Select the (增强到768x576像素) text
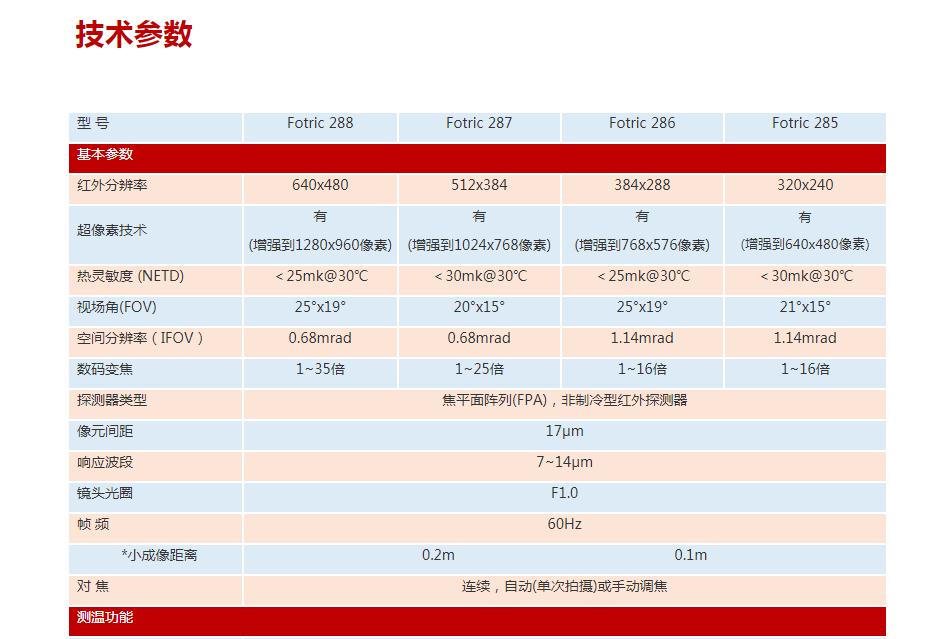The image size is (935, 639). coord(642,245)
